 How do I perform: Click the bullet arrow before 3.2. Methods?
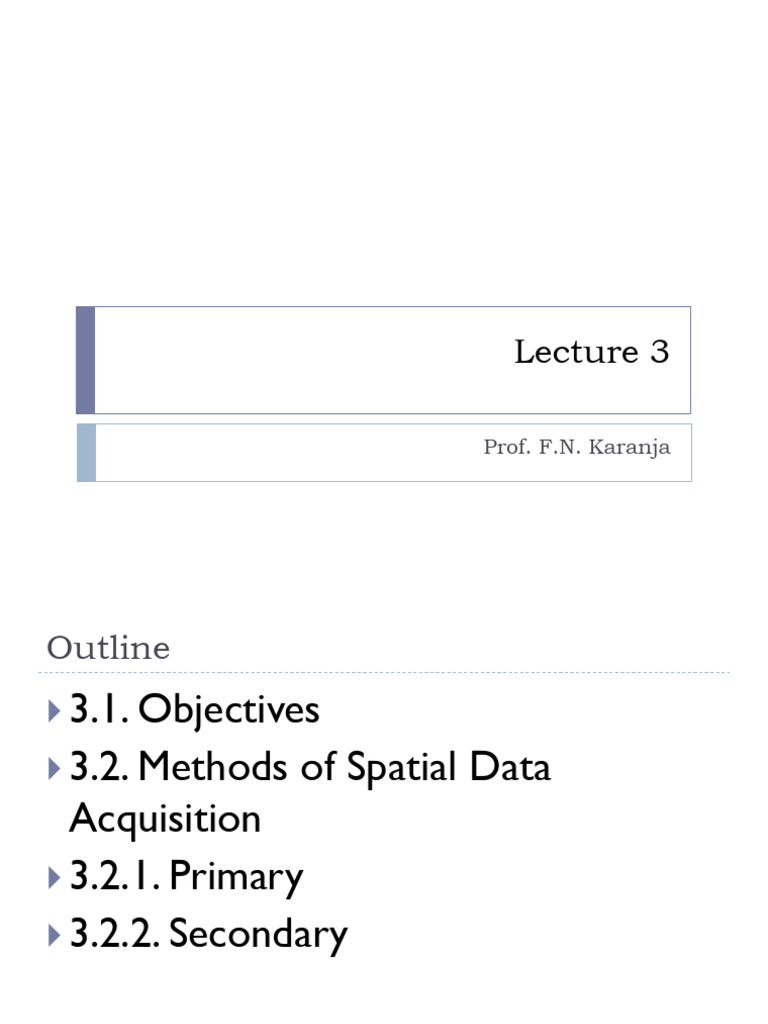coord(54,769)
